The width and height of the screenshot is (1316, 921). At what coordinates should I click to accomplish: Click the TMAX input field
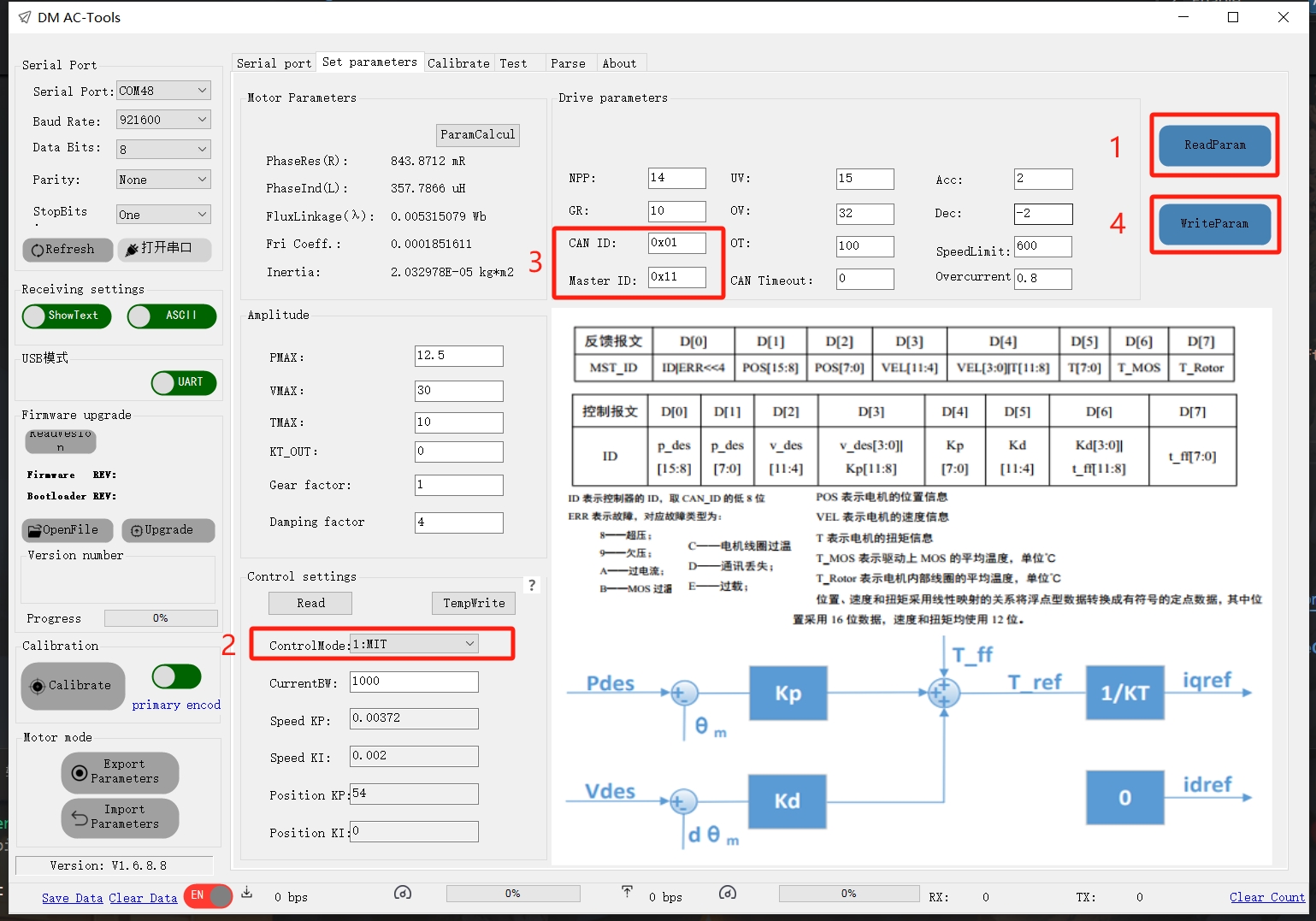tap(459, 422)
